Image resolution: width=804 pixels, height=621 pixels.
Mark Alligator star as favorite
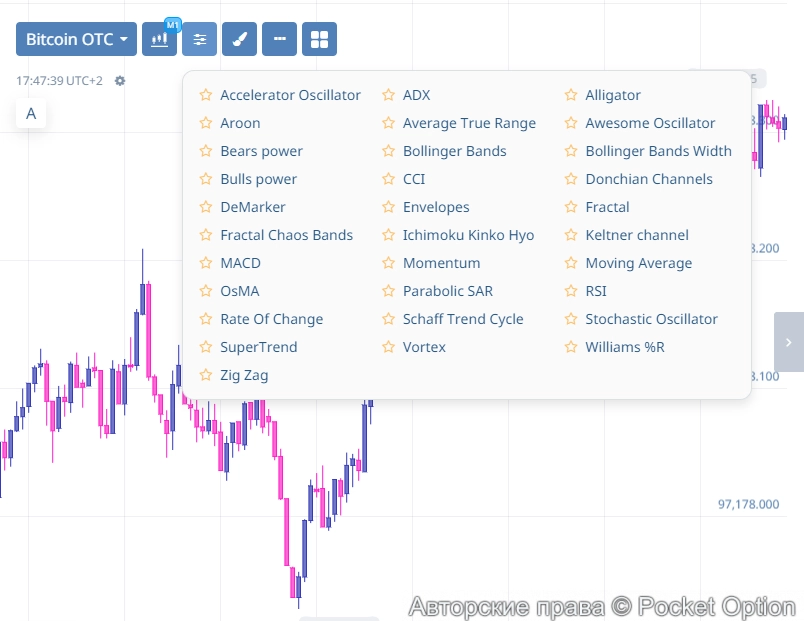point(571,95)
